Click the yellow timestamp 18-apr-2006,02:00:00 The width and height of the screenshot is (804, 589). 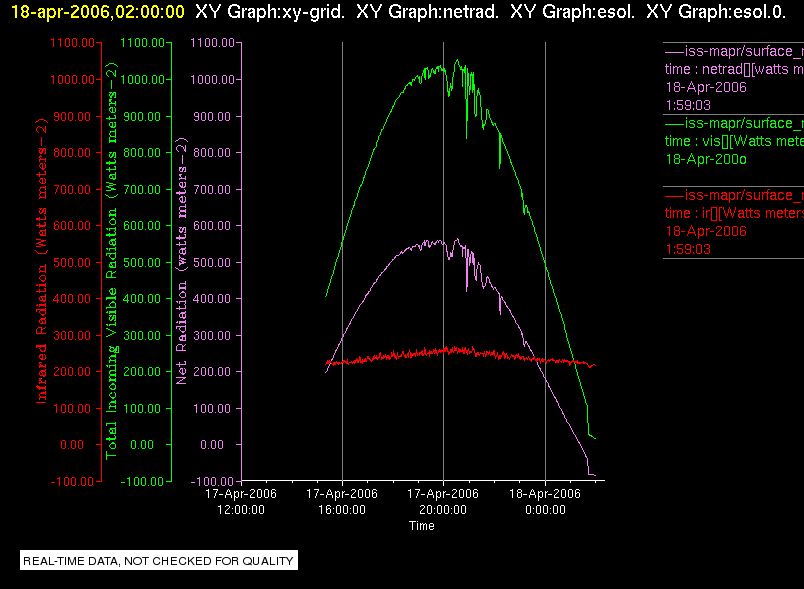(x=97, y=12)
